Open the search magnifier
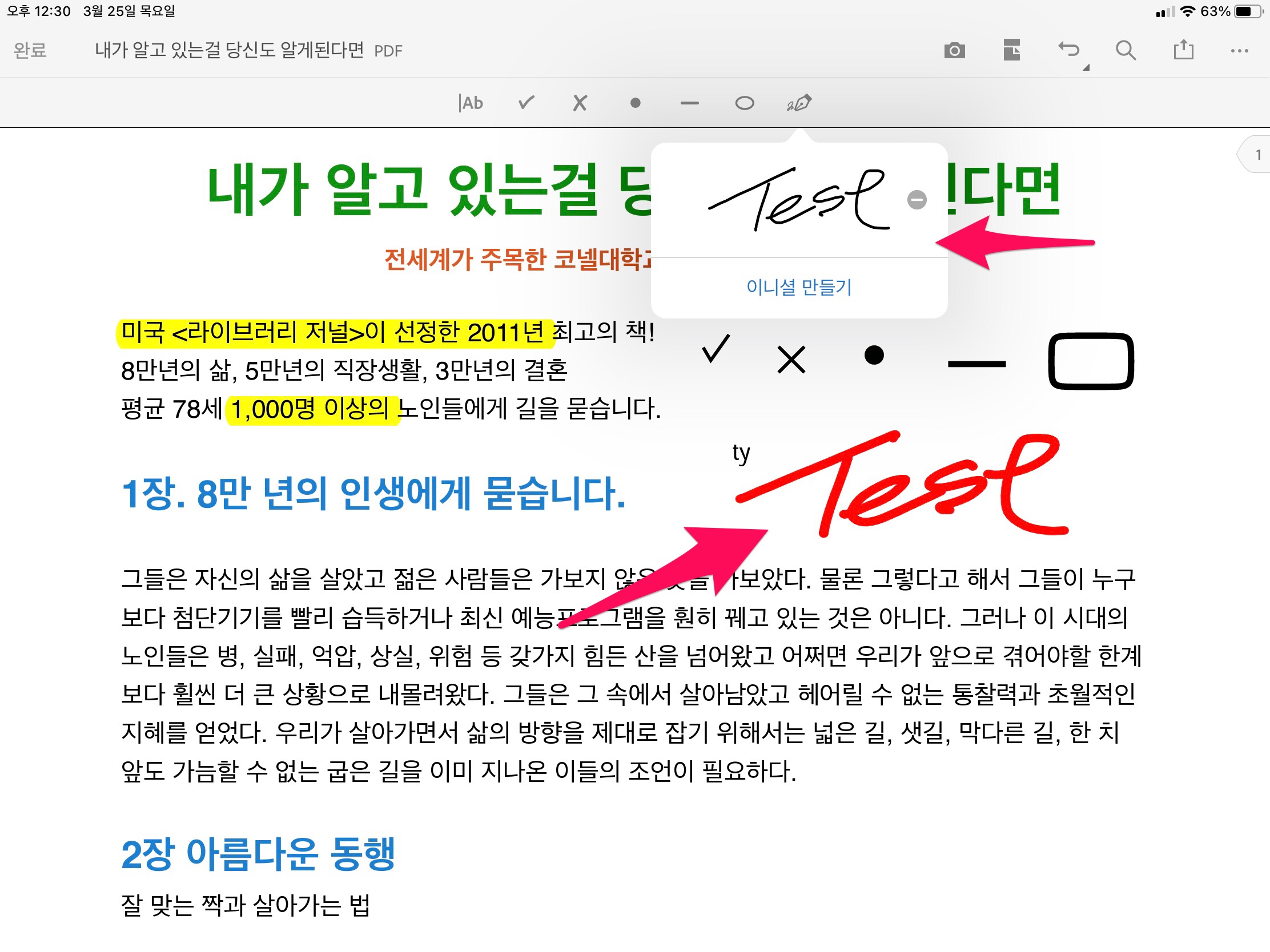This screenshot has height=952, width=1270. pyautogui.click(x=1126, y=50)
